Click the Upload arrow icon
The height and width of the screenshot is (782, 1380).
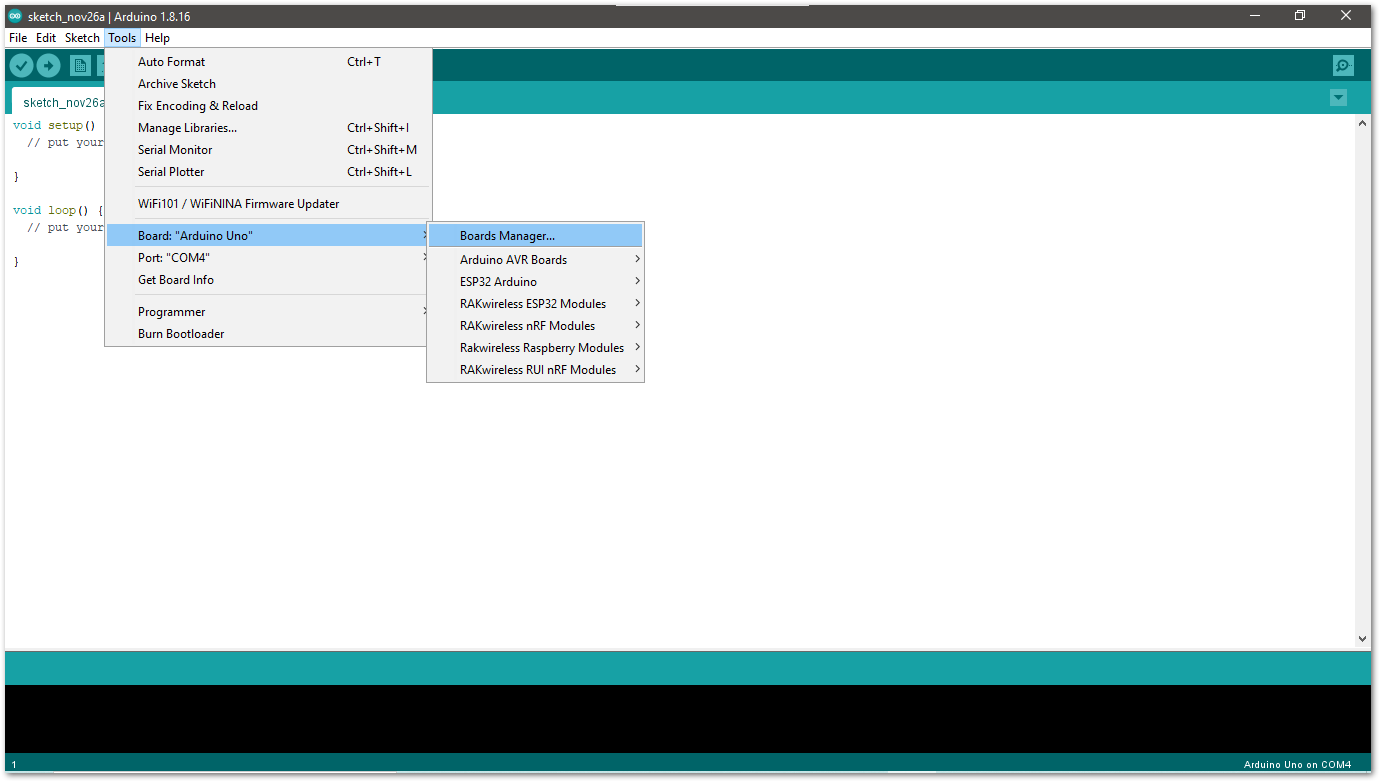[x=48, y=65]
